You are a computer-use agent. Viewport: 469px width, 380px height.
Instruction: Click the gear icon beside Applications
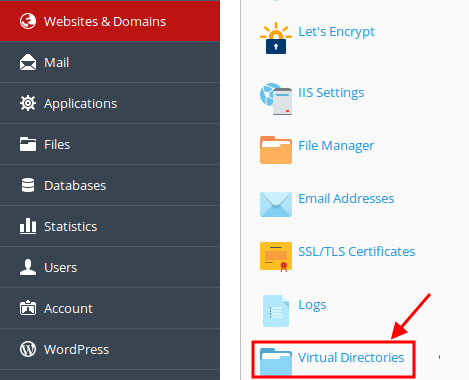click(x=28, y=103)
